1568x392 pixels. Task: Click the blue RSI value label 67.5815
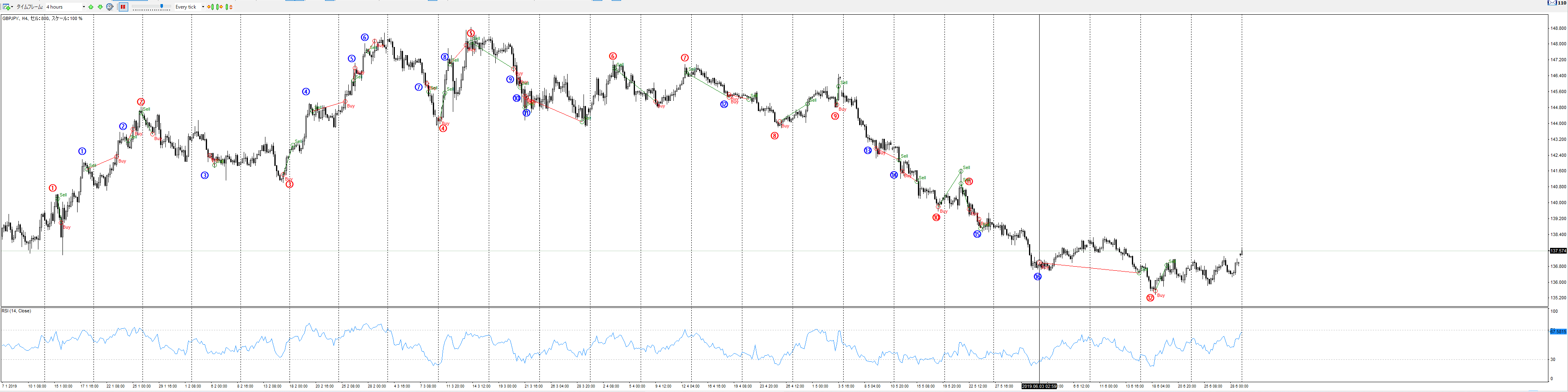1558,331
